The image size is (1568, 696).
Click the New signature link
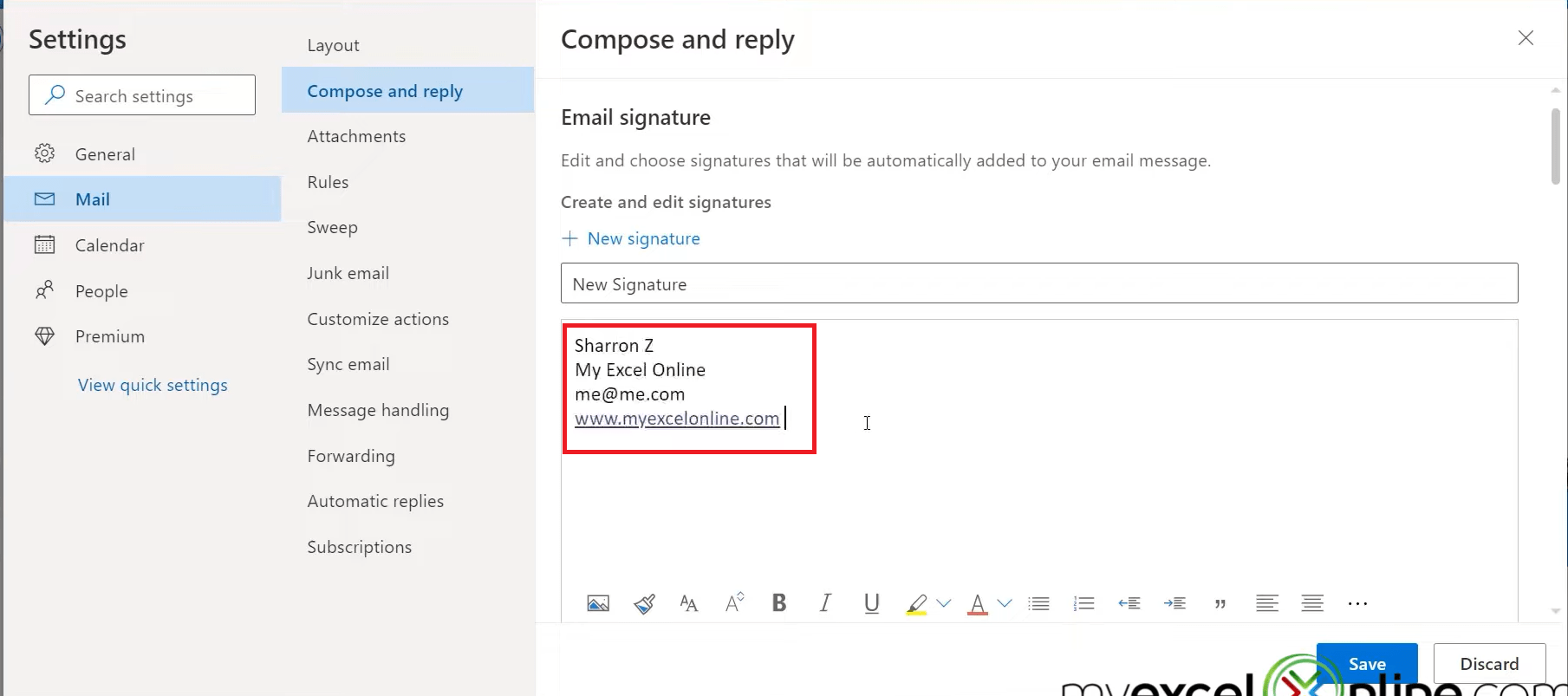(631, 238)
